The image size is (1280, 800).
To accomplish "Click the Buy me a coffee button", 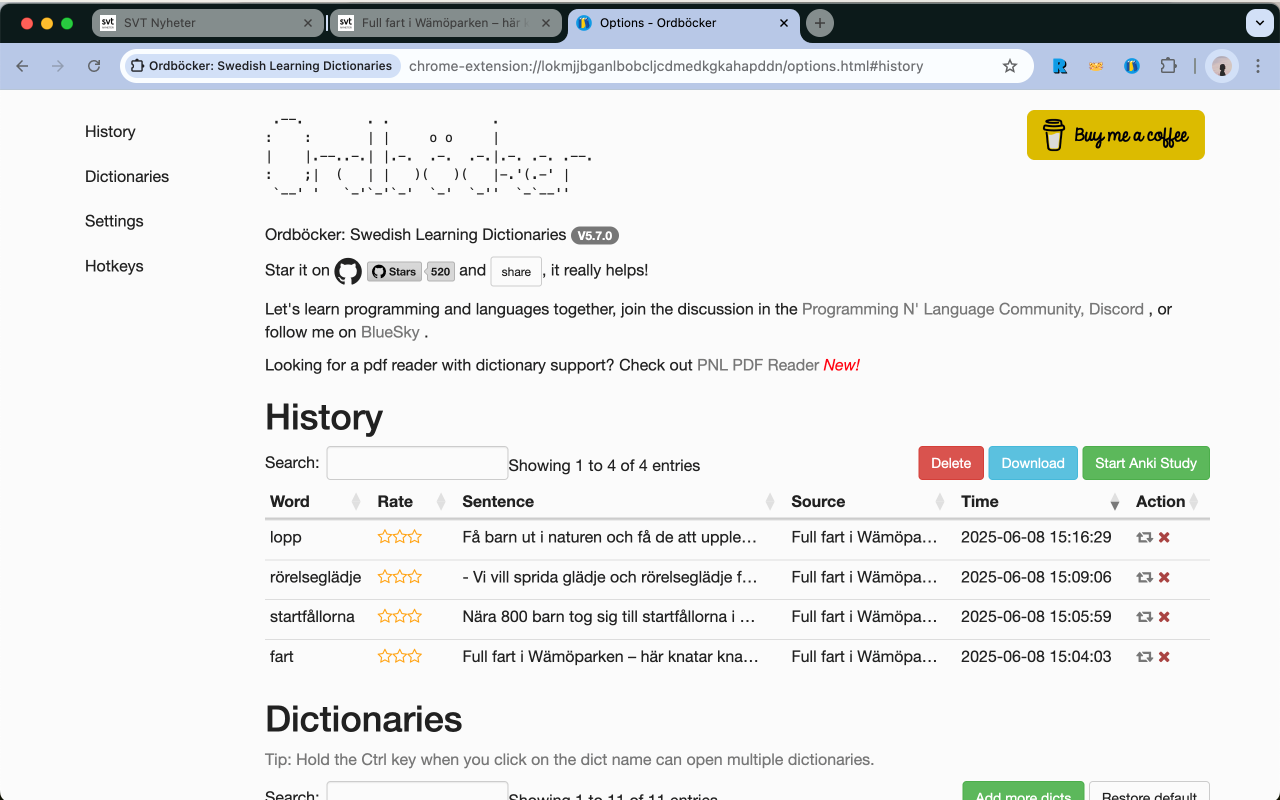I will [1116, 135].
